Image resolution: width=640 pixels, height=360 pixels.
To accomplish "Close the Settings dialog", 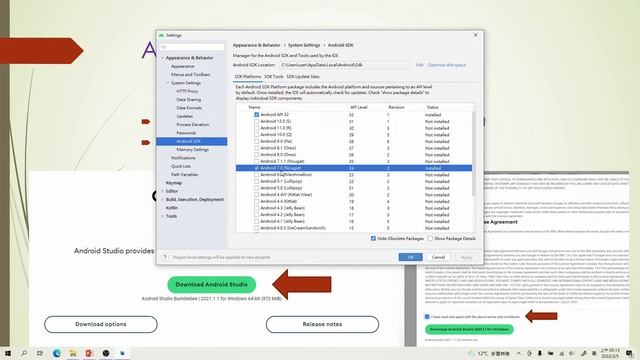I will 476,35.
